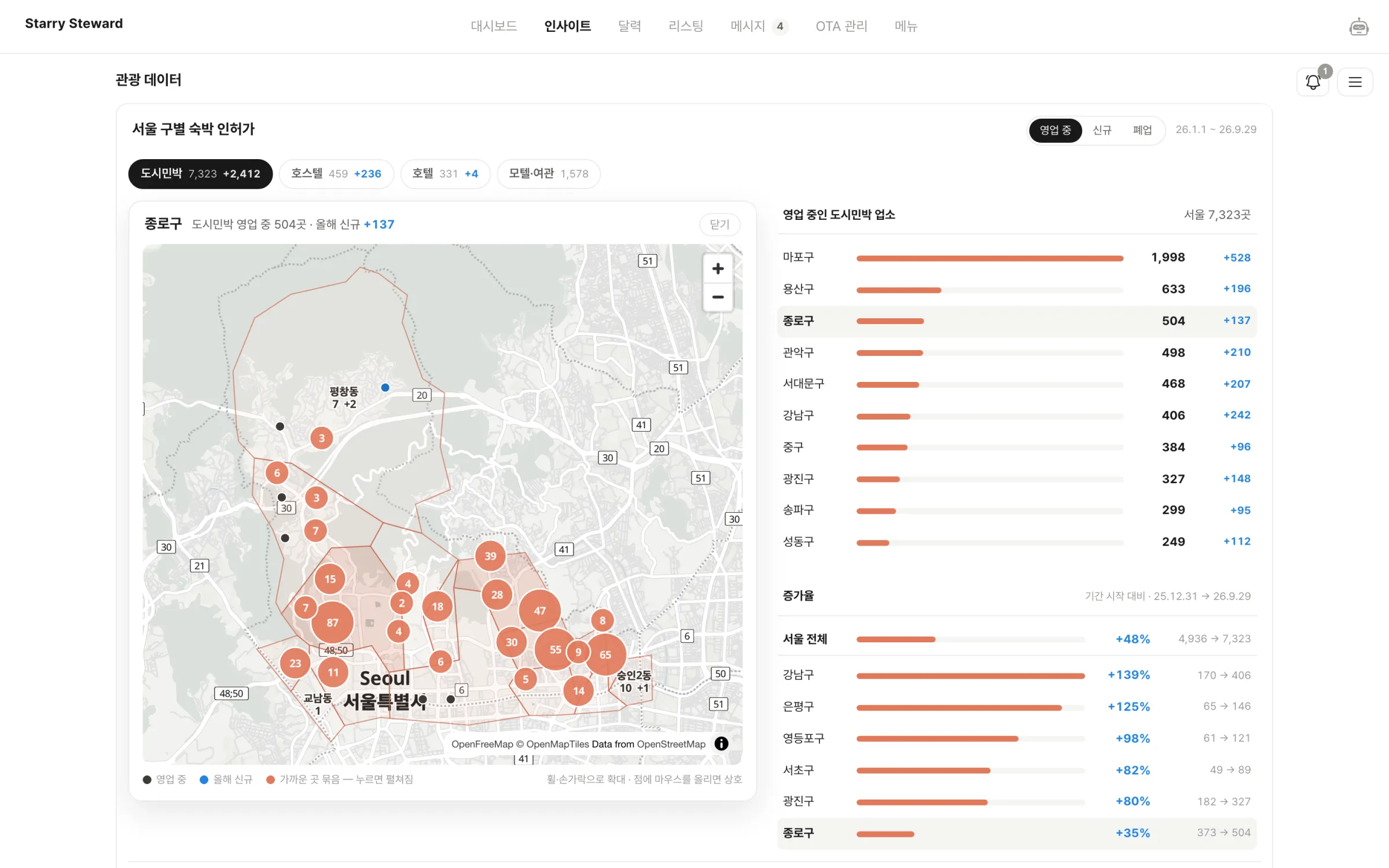The width and height of the screenshot is (1389, 868).
Task: Open the notifications bell
Action: coord(1313,82)
